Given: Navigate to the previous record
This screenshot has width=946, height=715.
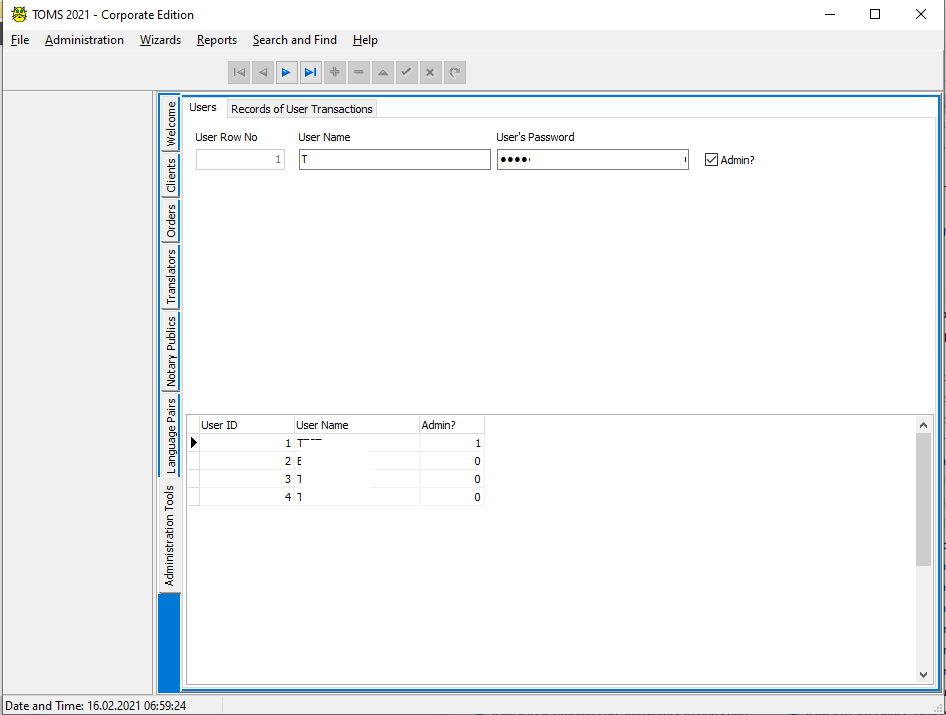Looking at the screenshot, I should coord(262,72).
